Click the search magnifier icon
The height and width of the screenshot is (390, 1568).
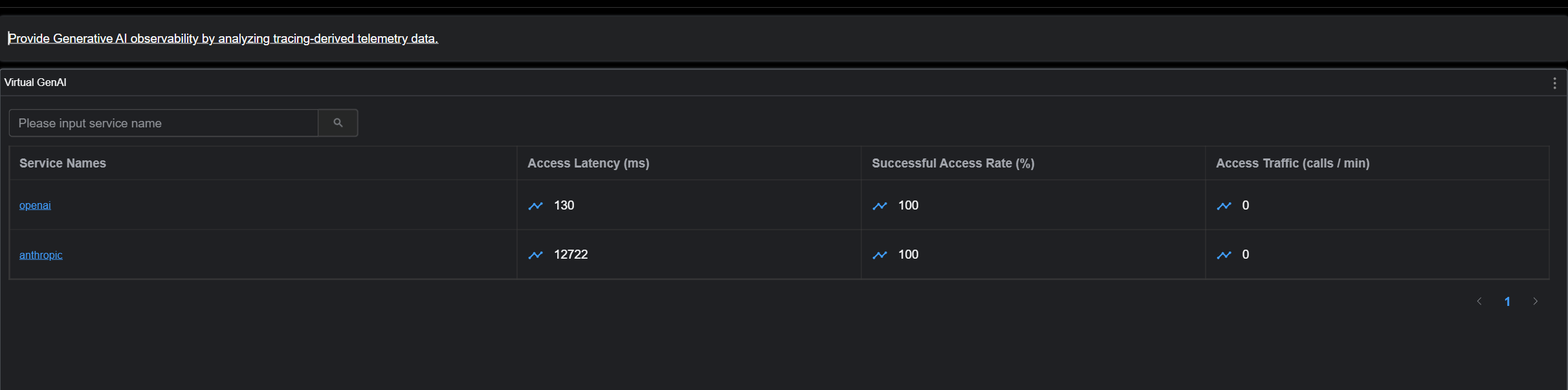338,122
